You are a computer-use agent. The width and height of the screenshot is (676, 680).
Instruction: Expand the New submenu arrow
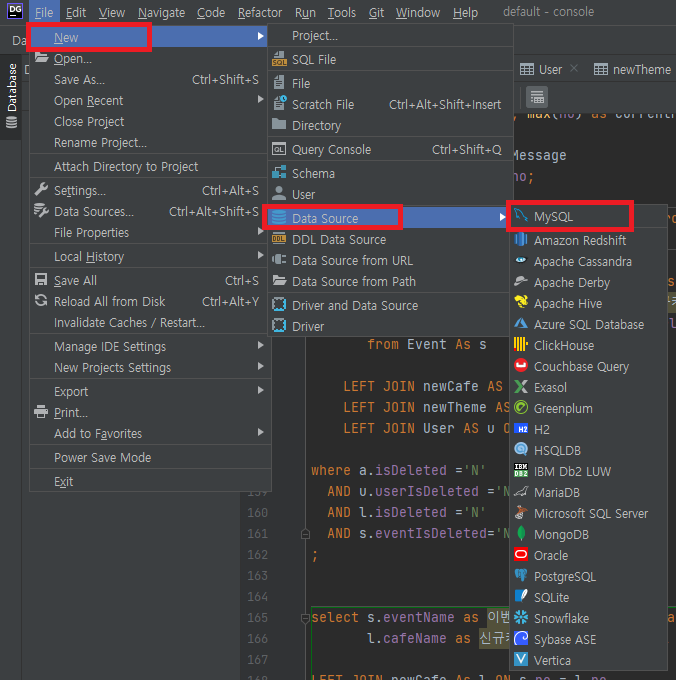[260, 36]
